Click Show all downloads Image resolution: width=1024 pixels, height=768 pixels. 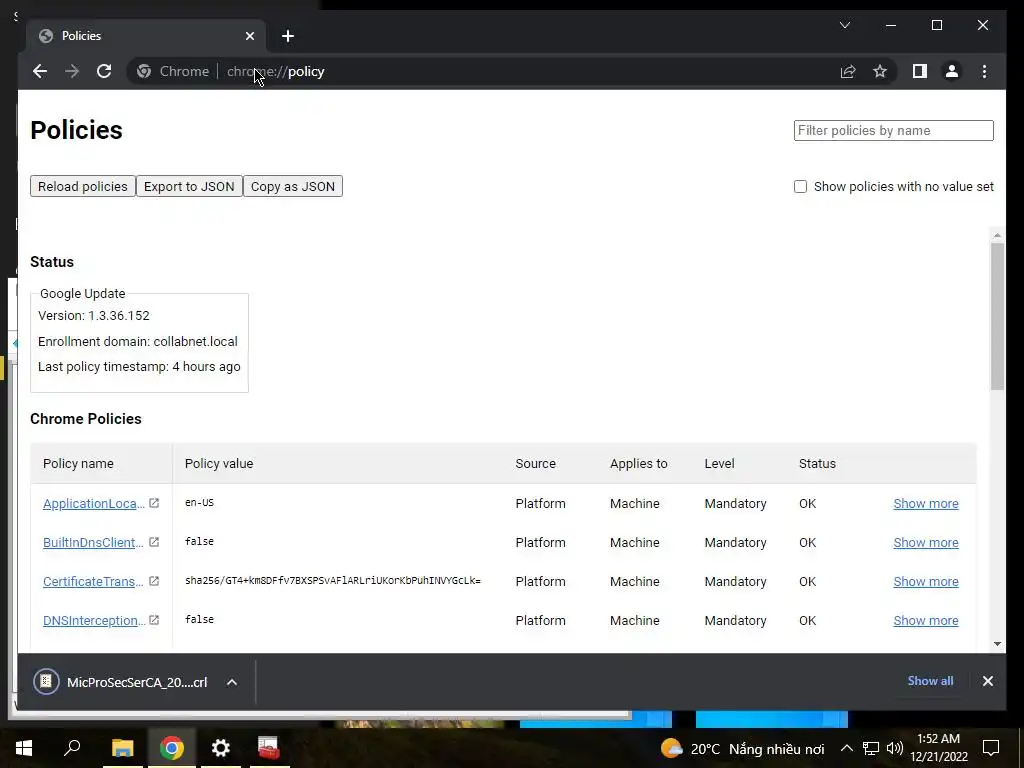pos(930,681)
